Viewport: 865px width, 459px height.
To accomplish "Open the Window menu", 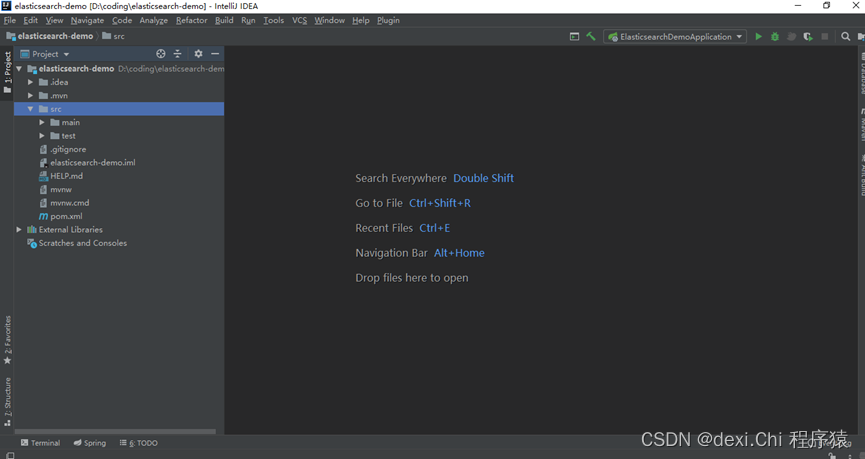I will 329,20.
